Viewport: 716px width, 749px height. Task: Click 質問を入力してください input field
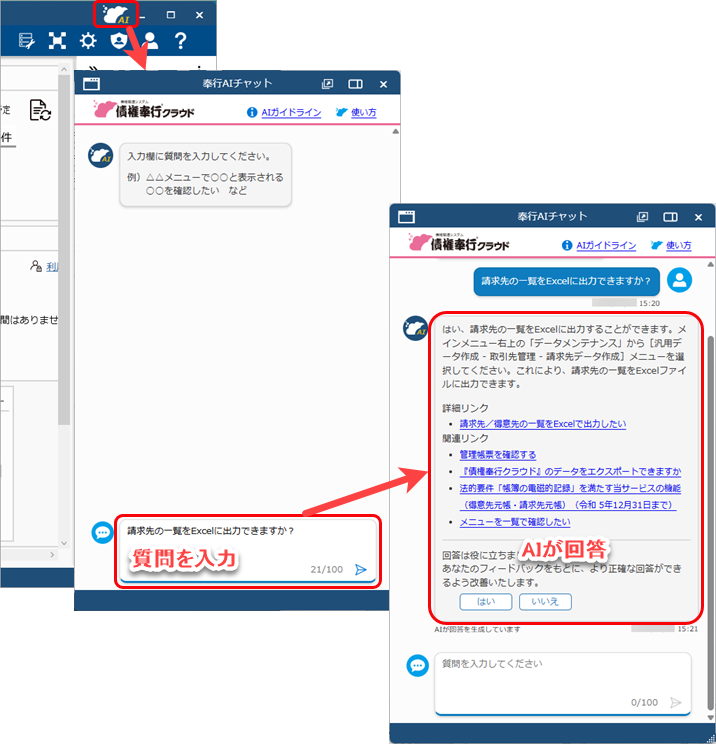click(x=563, y=684)
